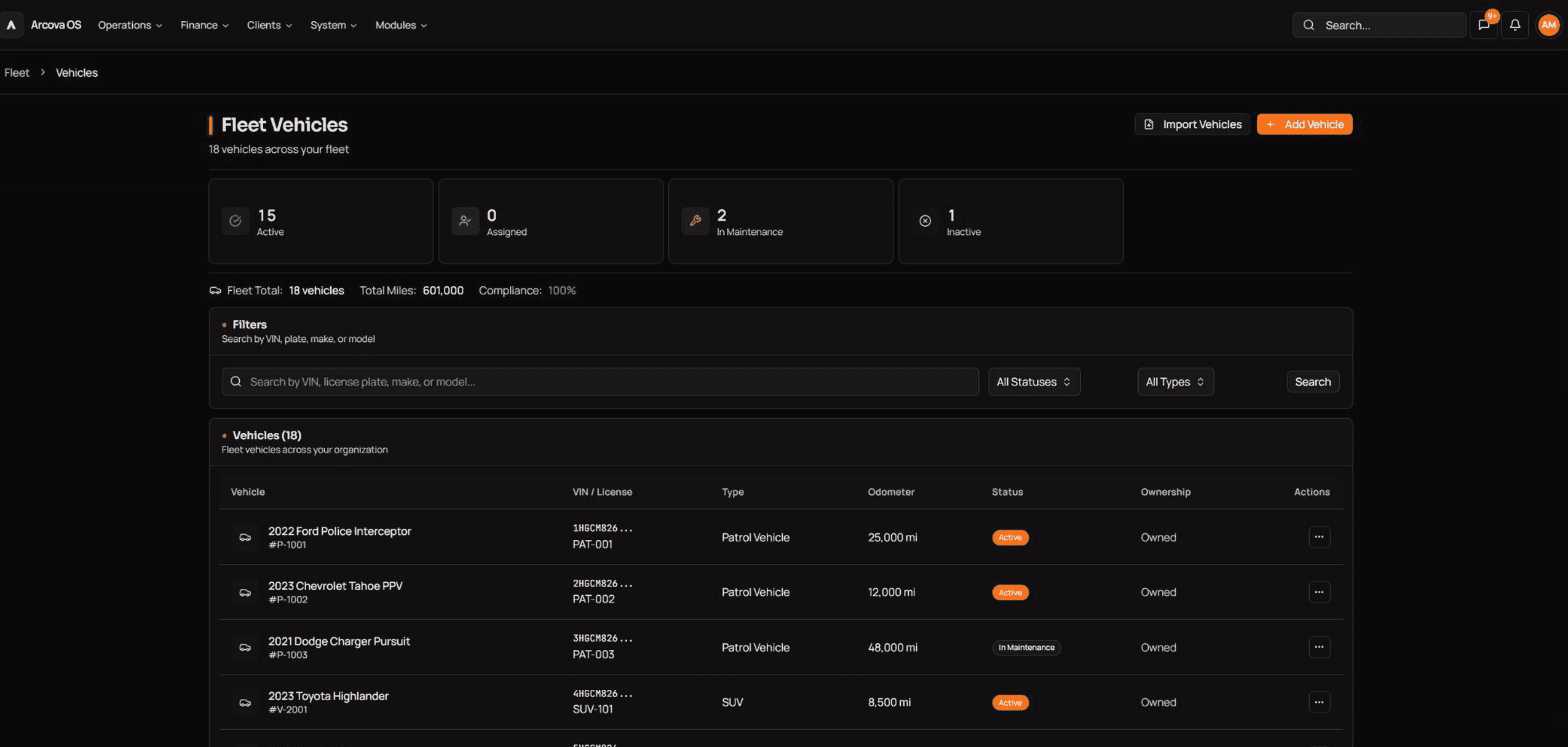The height and width of the screenshot is (747, 1568).
Task: Click the 601,000 total miles value
Action: click(x=443, y=291)
